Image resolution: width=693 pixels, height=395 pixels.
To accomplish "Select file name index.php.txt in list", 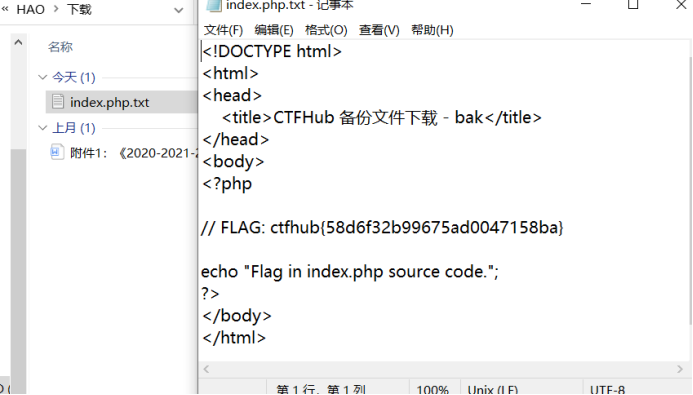I will coord(110,102).
